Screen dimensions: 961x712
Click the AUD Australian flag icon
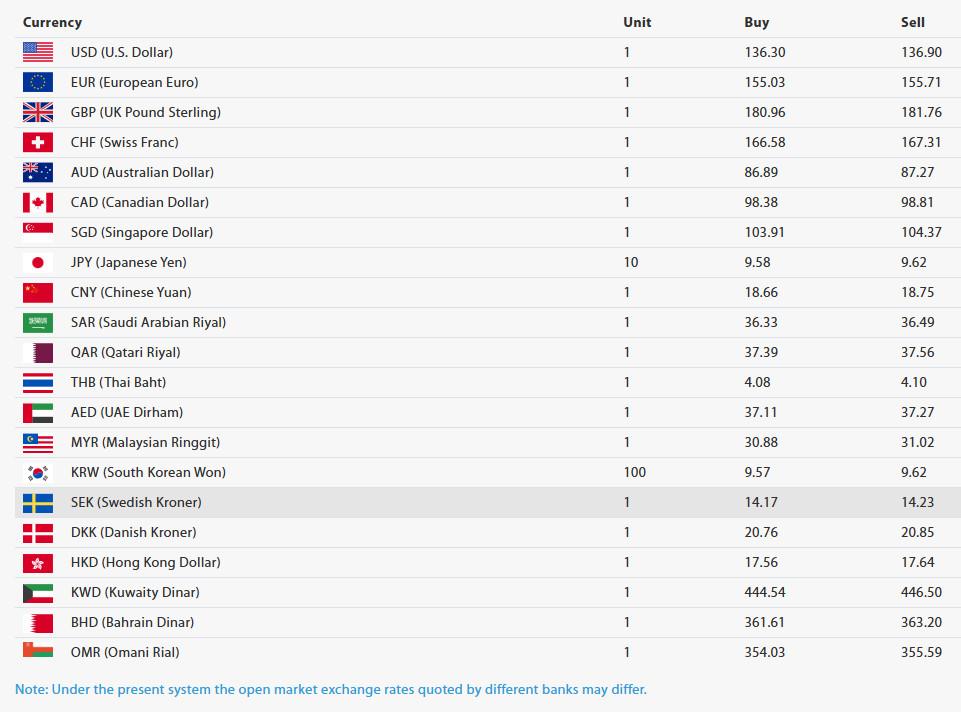[x=37, y=172]
